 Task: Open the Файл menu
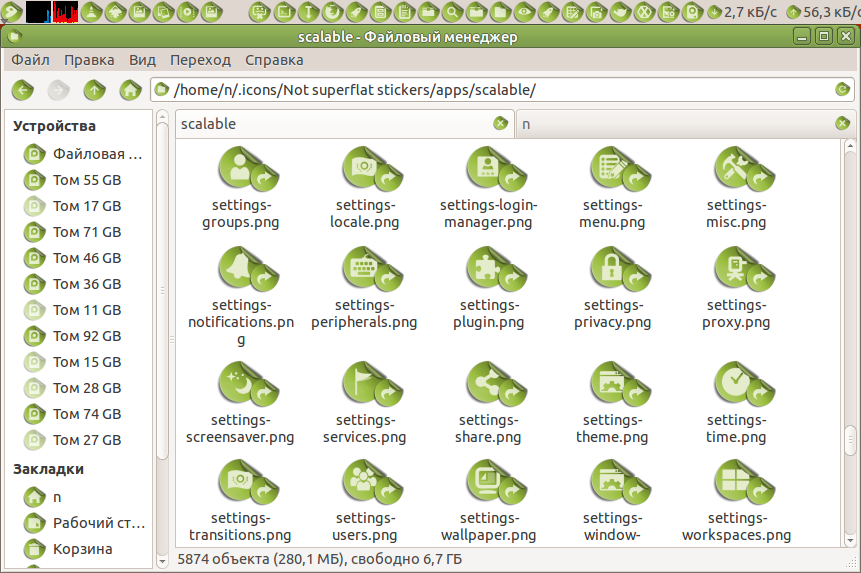pos(30,60)
